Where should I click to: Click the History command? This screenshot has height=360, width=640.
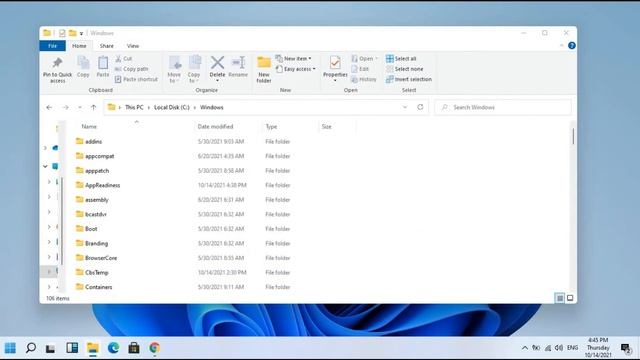[x=364, y=79]
